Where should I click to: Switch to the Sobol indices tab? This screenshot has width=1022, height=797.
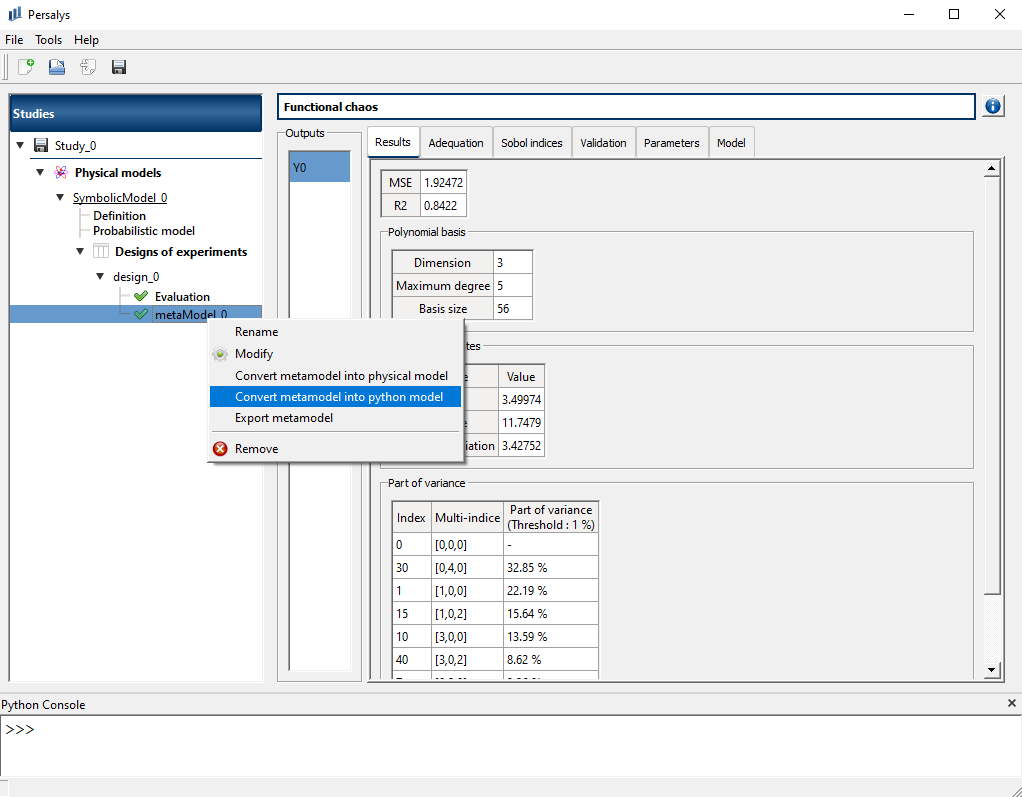(532, 142)
